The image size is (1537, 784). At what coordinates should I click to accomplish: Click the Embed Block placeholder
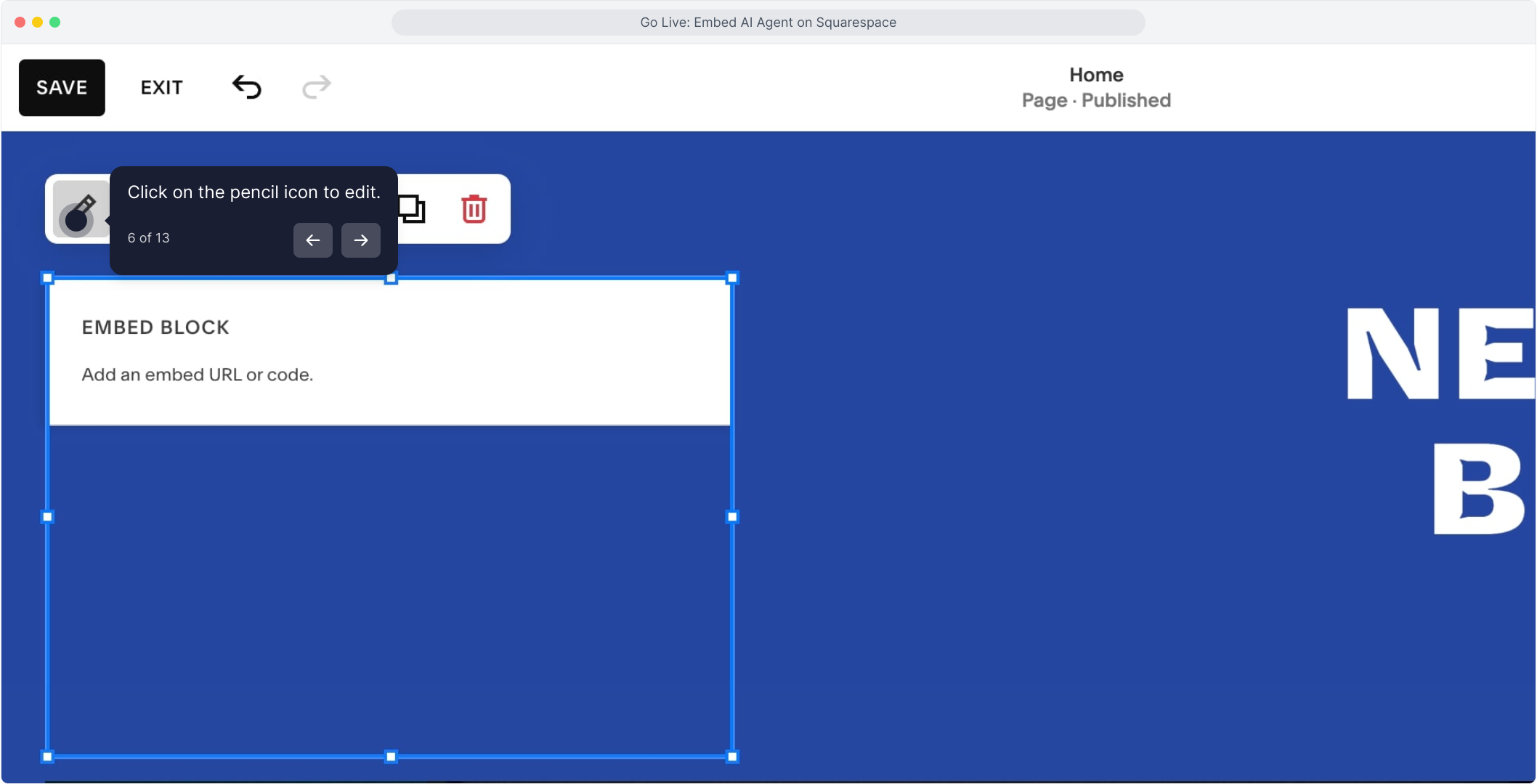click(389, 352)
